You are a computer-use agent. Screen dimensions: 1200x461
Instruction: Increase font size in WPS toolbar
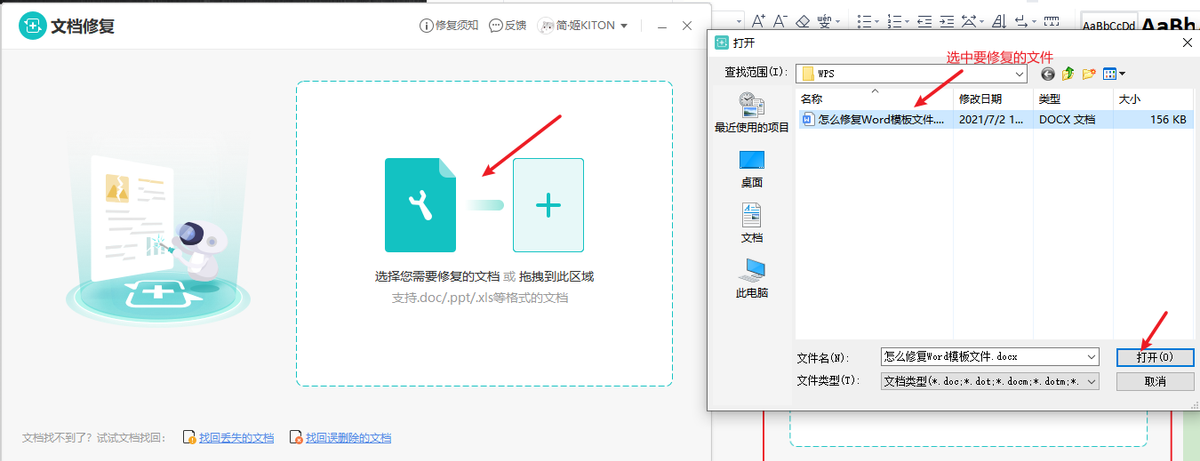(x=758, y=20)
